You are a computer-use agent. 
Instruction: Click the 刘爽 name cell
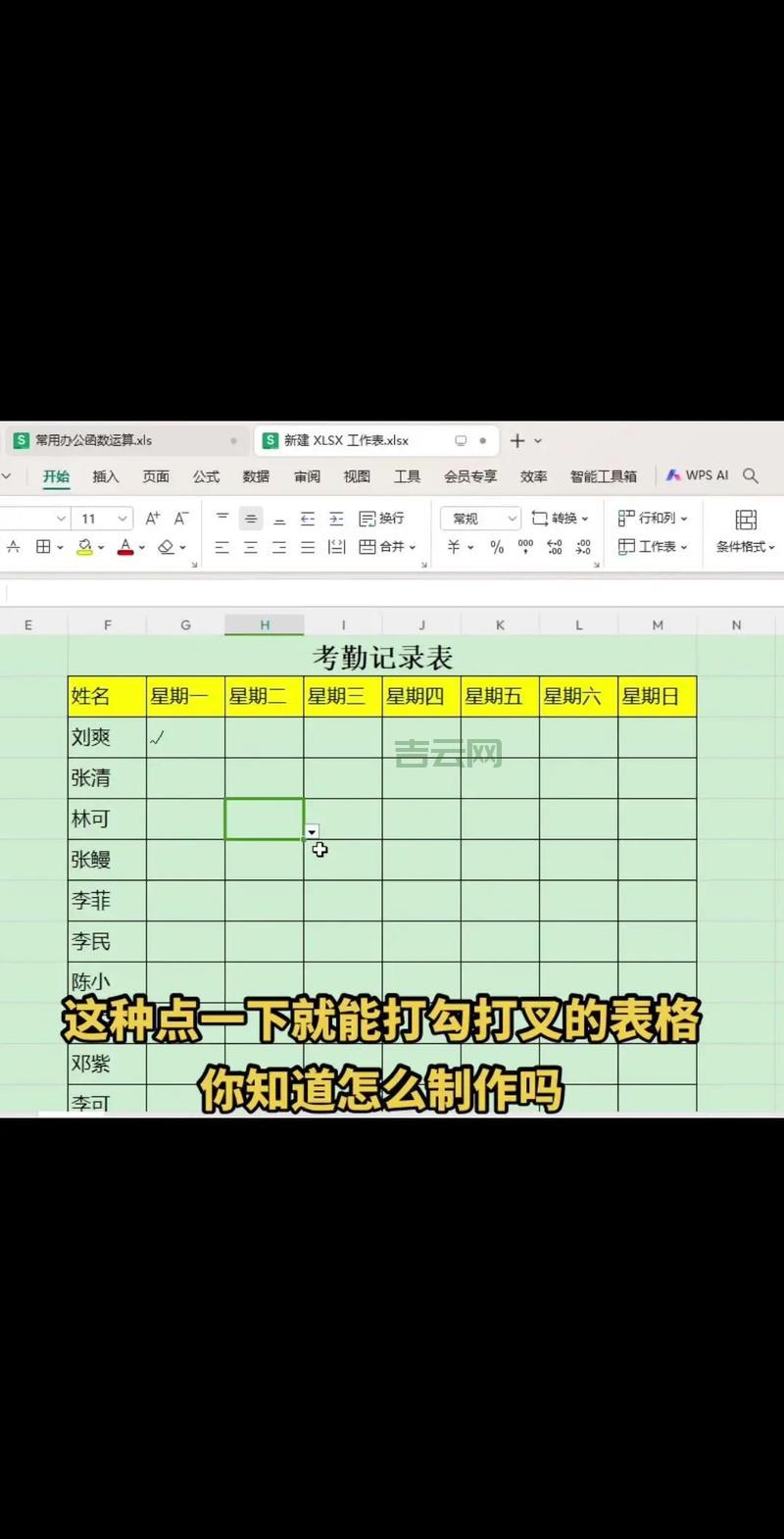[107, 737]
